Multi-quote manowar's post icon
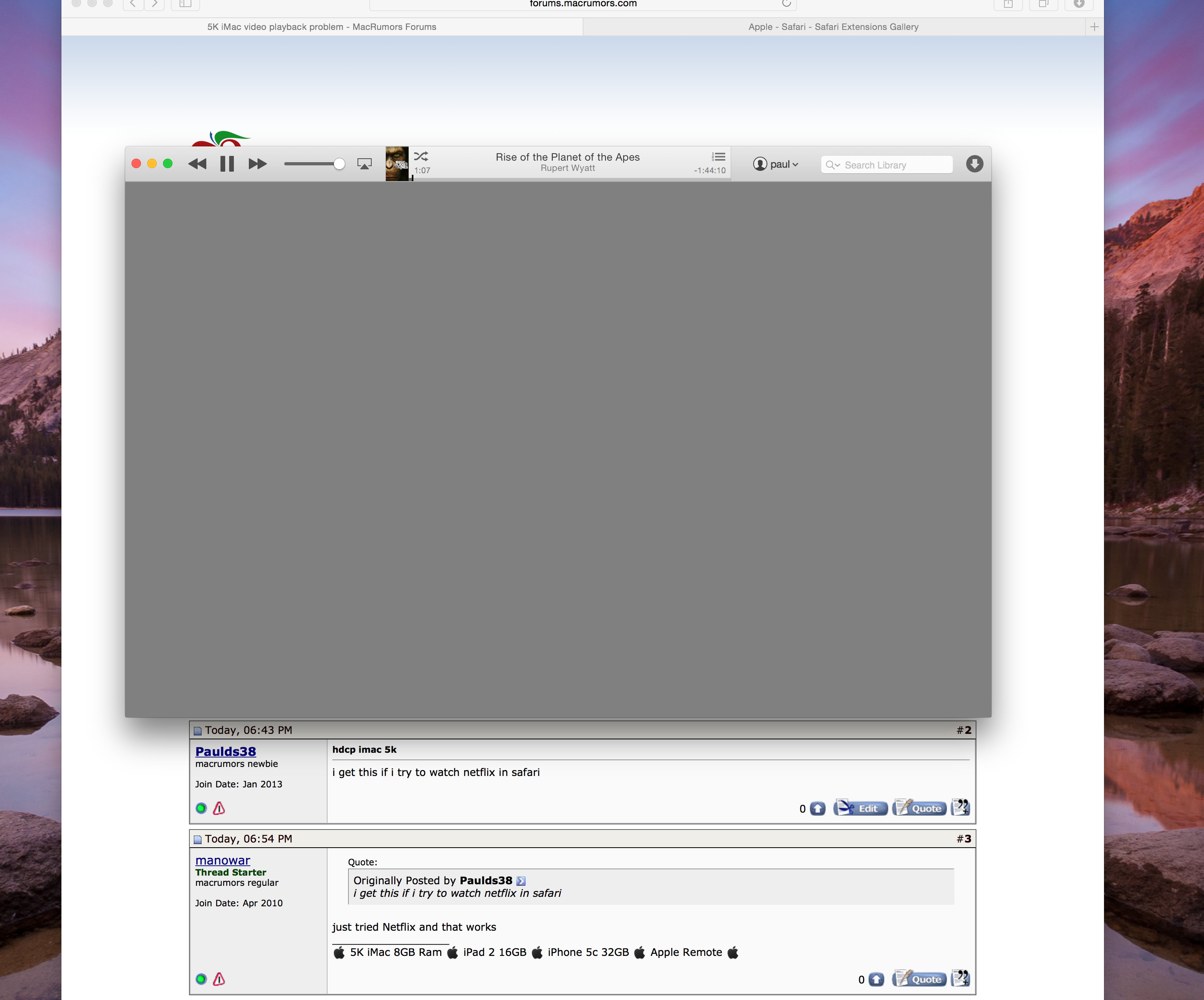 click(960, 978)
